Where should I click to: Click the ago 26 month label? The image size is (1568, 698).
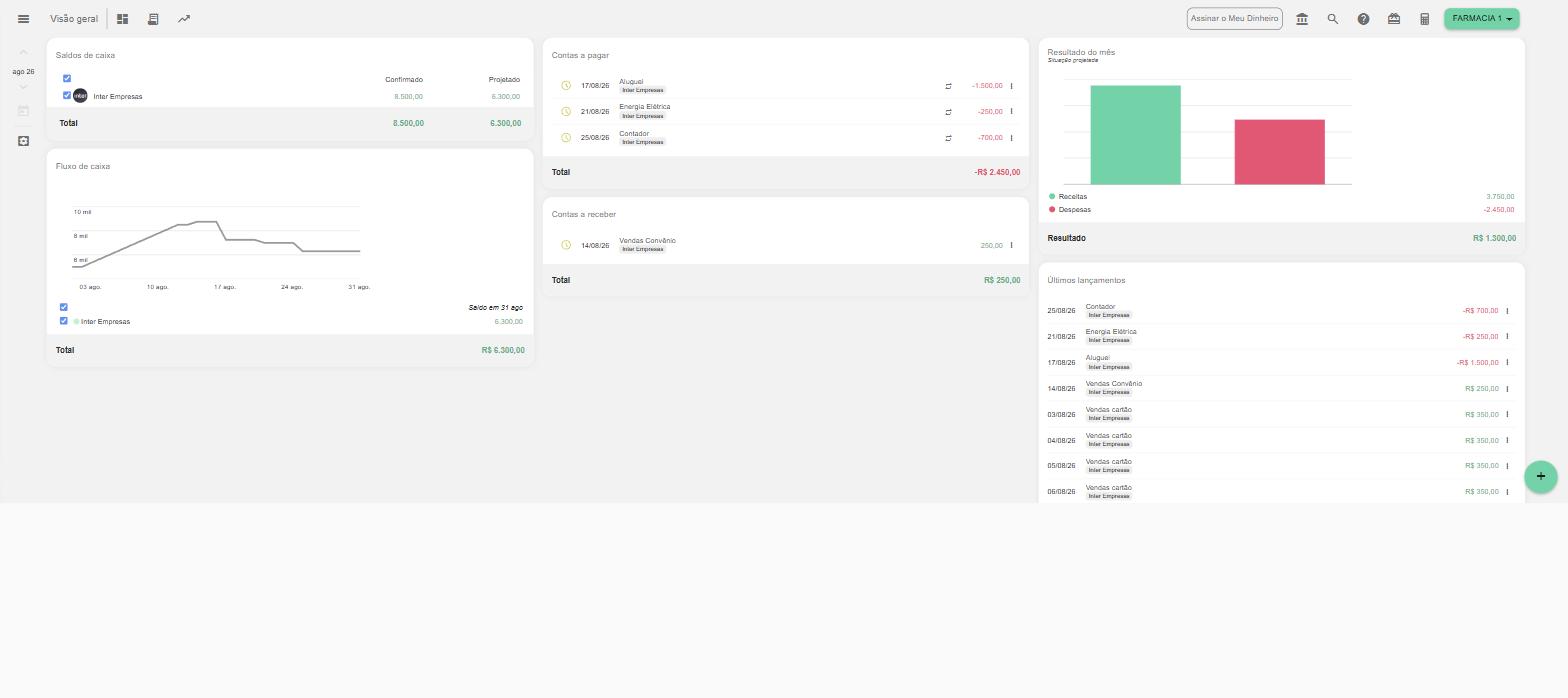[x=23, y=72]
